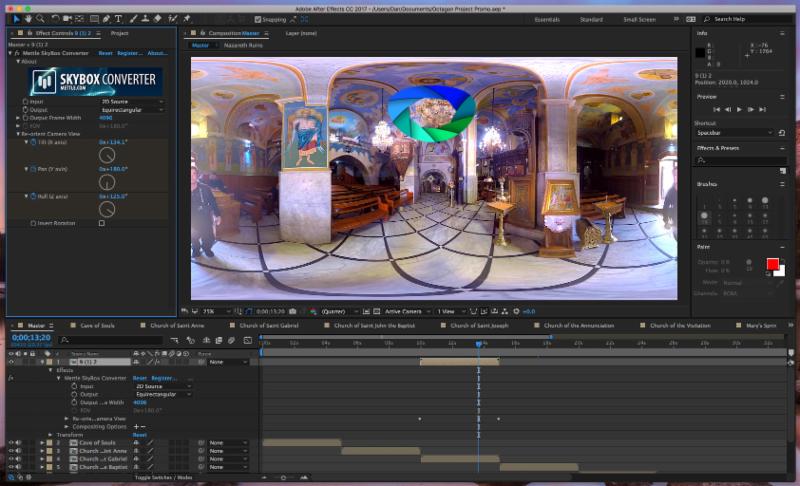
Task: Collapse the Re-orient Camera View section
Action: tap(18, 133)
